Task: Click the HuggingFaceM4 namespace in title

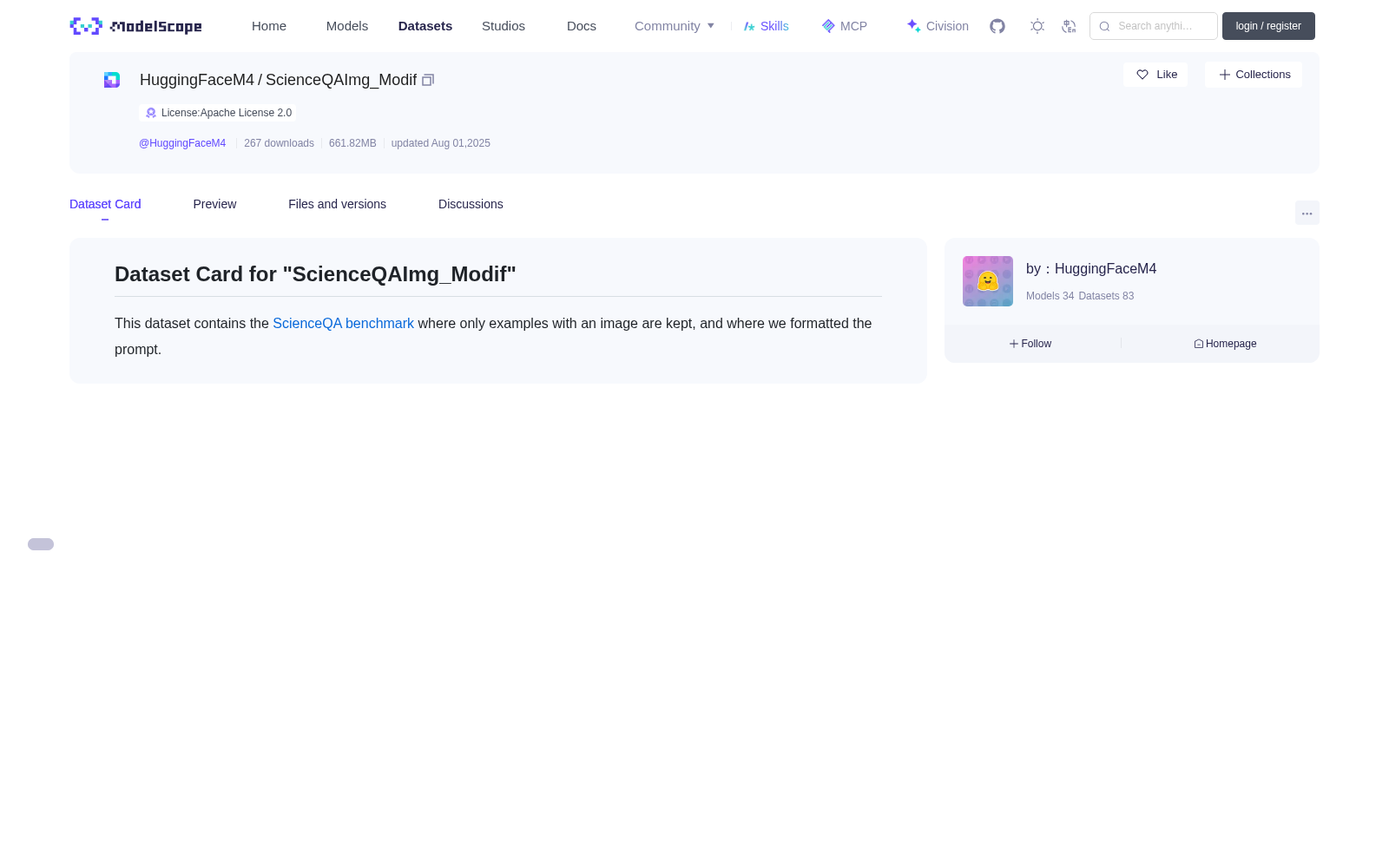Action: coord(197,80)
